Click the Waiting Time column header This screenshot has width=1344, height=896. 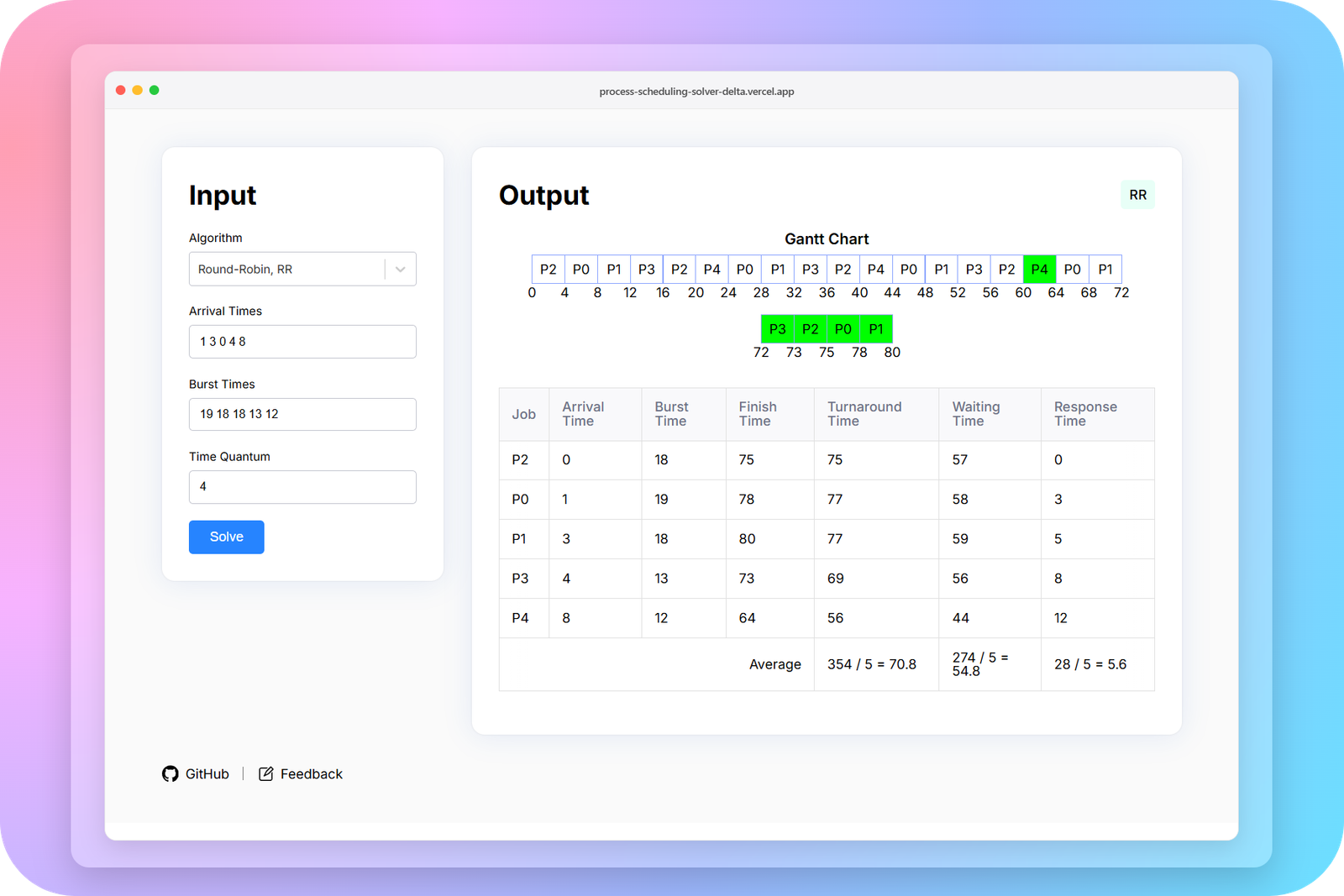coord(976,414)
